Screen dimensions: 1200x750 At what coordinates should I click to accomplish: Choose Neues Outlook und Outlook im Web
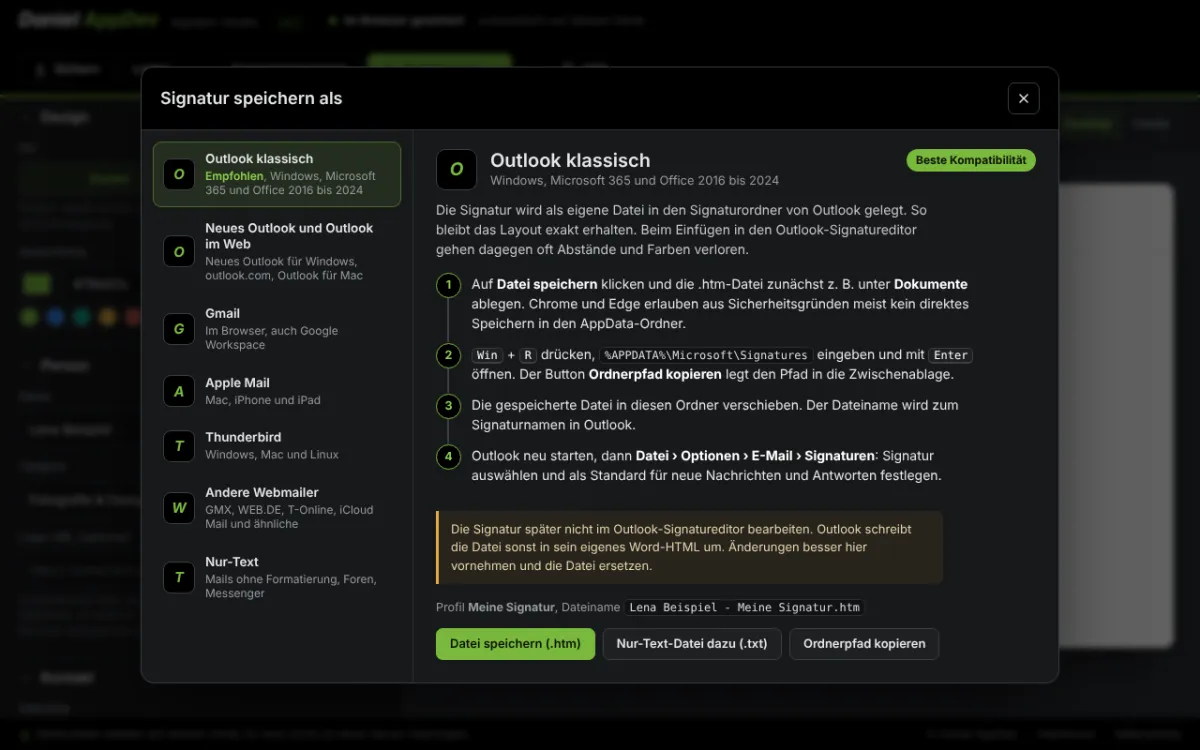[277, 251]
